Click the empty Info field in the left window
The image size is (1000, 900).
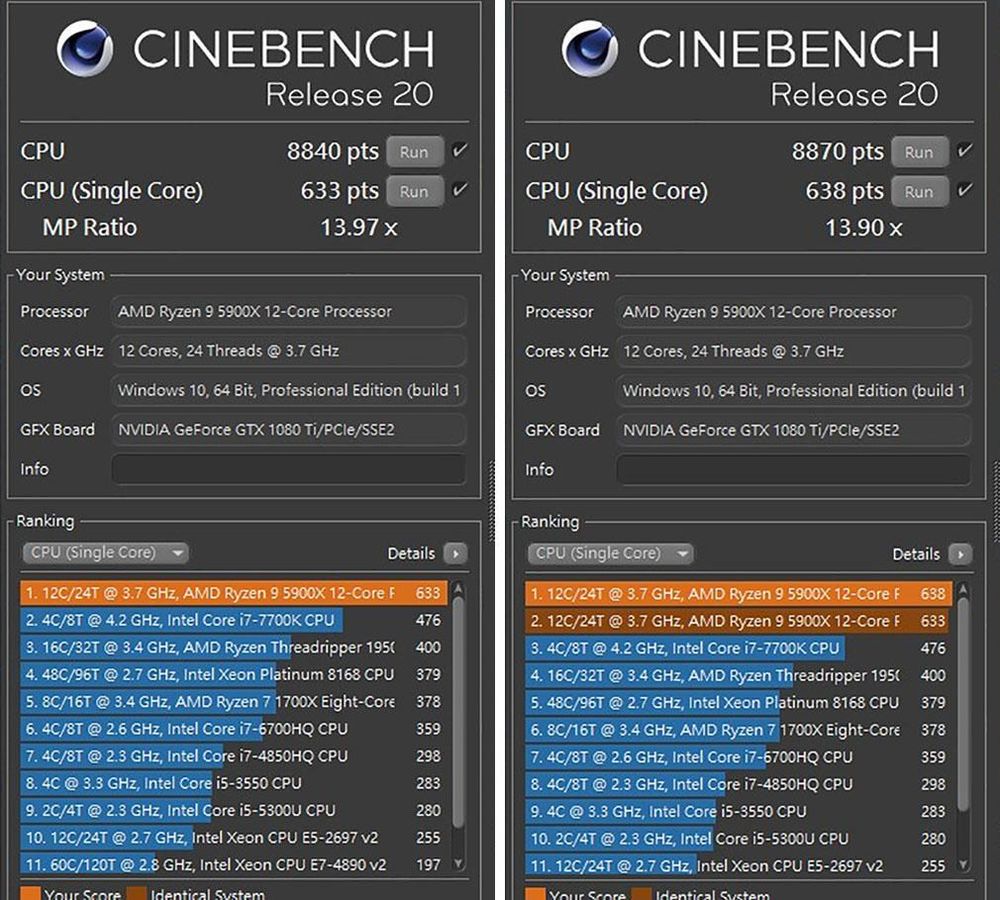tap(288, 469)
